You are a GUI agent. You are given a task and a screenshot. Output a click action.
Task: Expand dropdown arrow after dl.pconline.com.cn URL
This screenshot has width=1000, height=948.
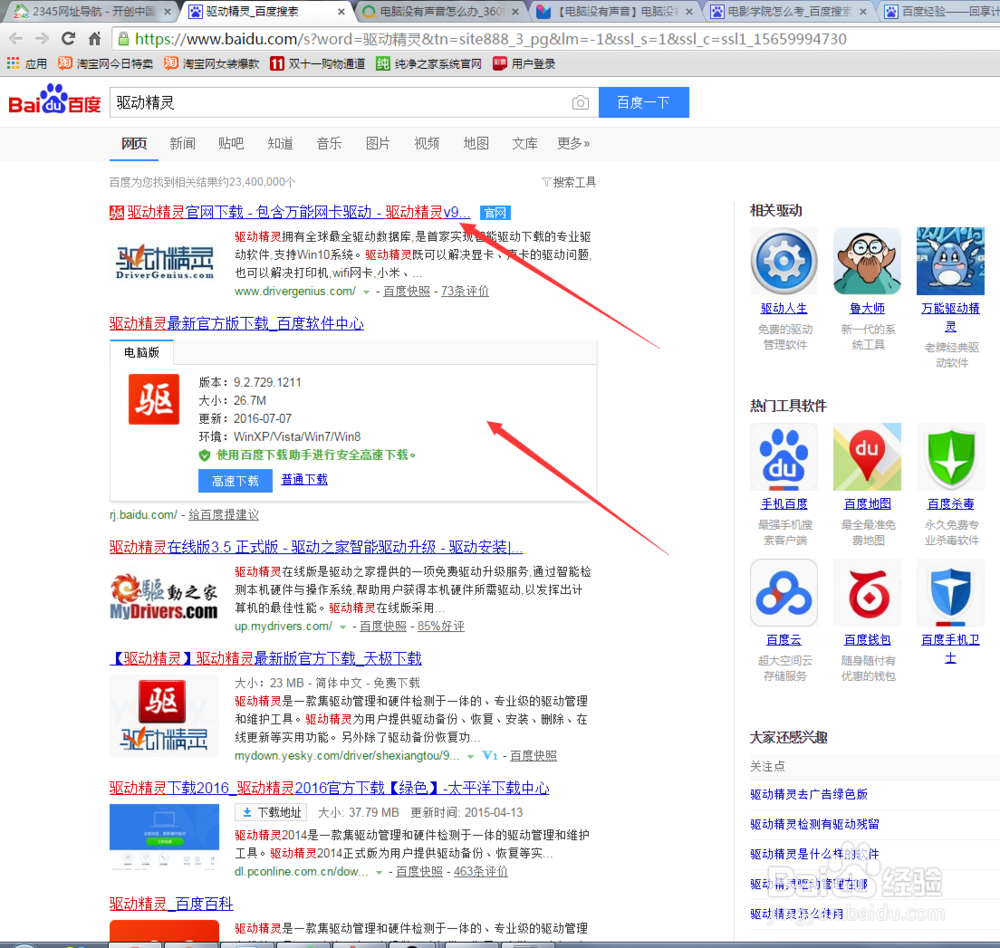pyautogui.click(x=379, y=872)
